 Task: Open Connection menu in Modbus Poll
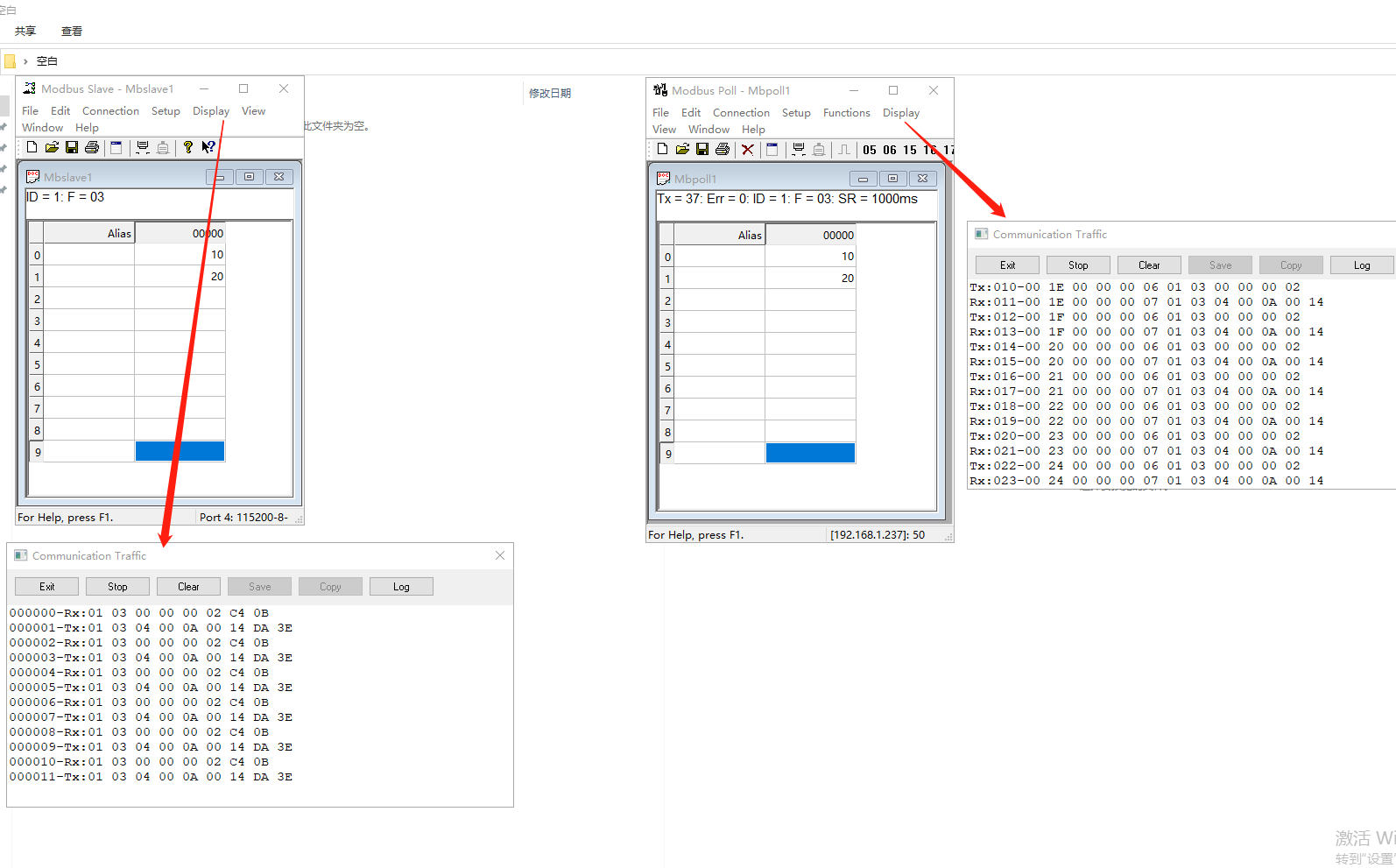pos(741,113)
